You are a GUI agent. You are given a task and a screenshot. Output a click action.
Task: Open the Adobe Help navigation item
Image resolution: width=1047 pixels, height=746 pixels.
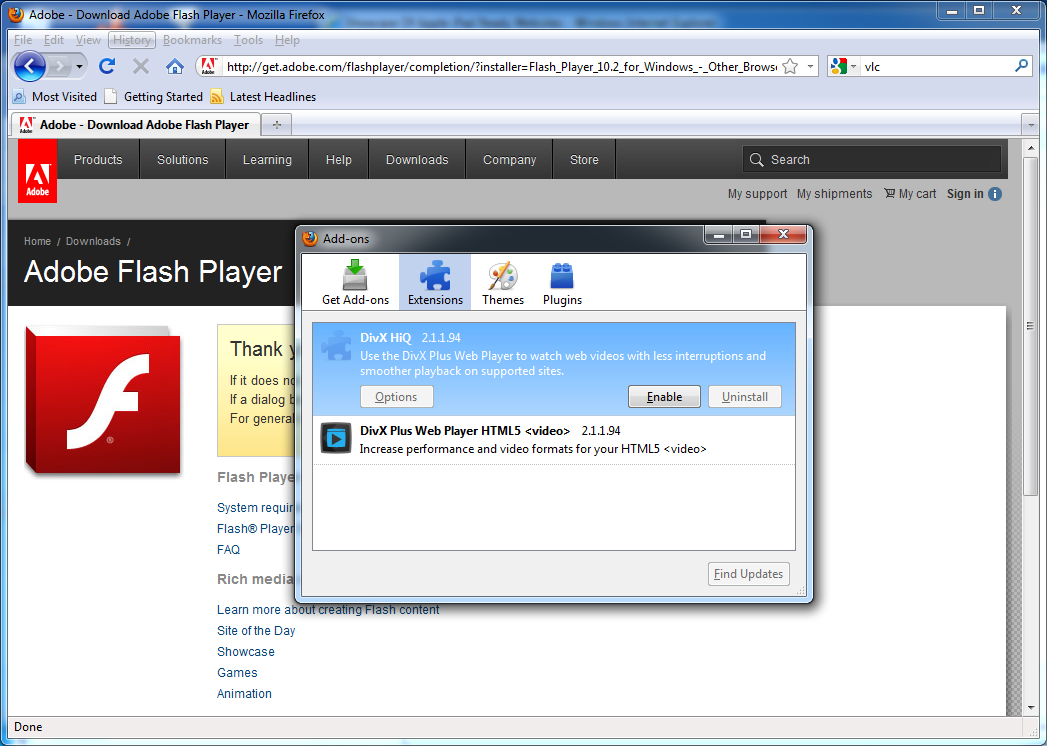339,160
